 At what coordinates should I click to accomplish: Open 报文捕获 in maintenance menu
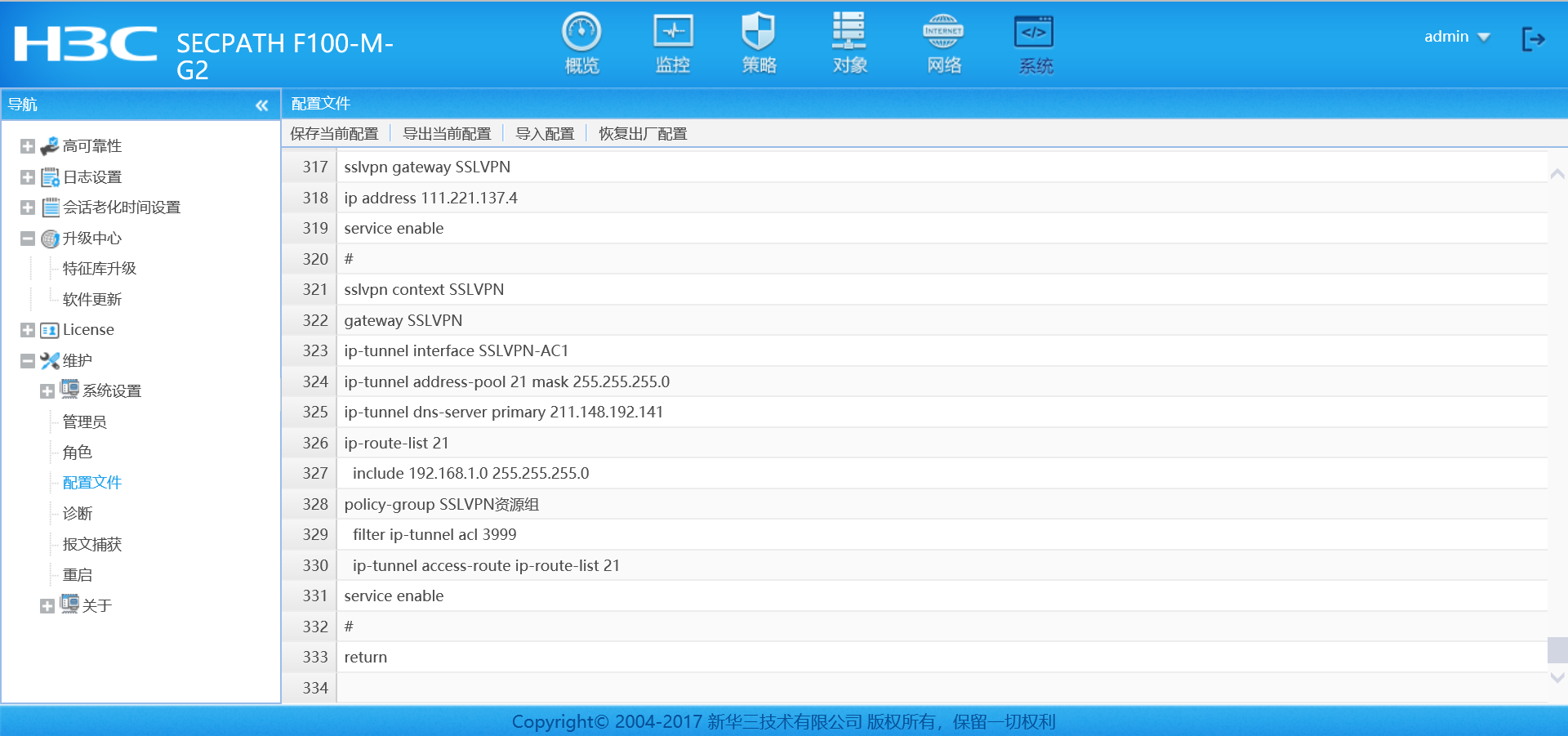pyautogui.click(x=92, y=545)
